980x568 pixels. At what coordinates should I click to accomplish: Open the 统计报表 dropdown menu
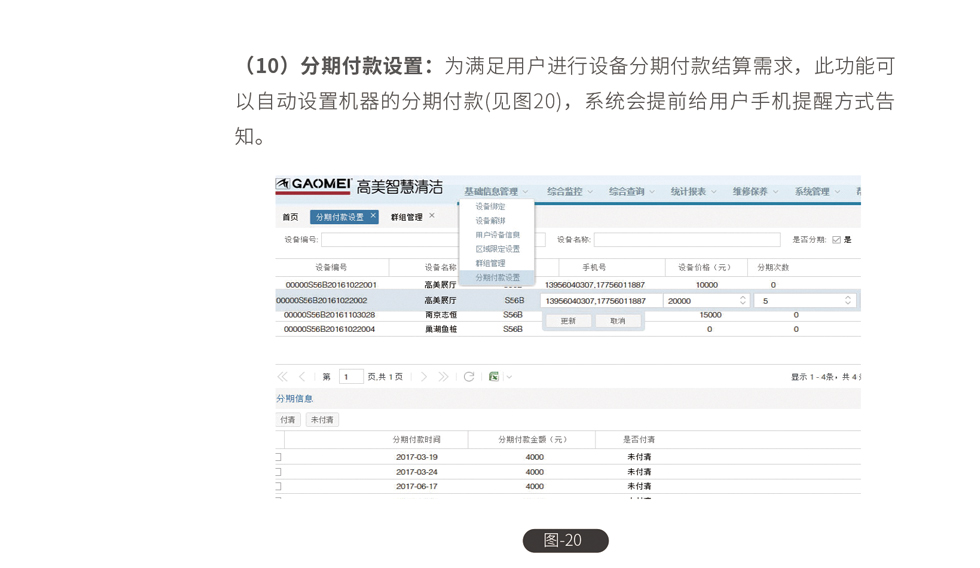point(693,192)
